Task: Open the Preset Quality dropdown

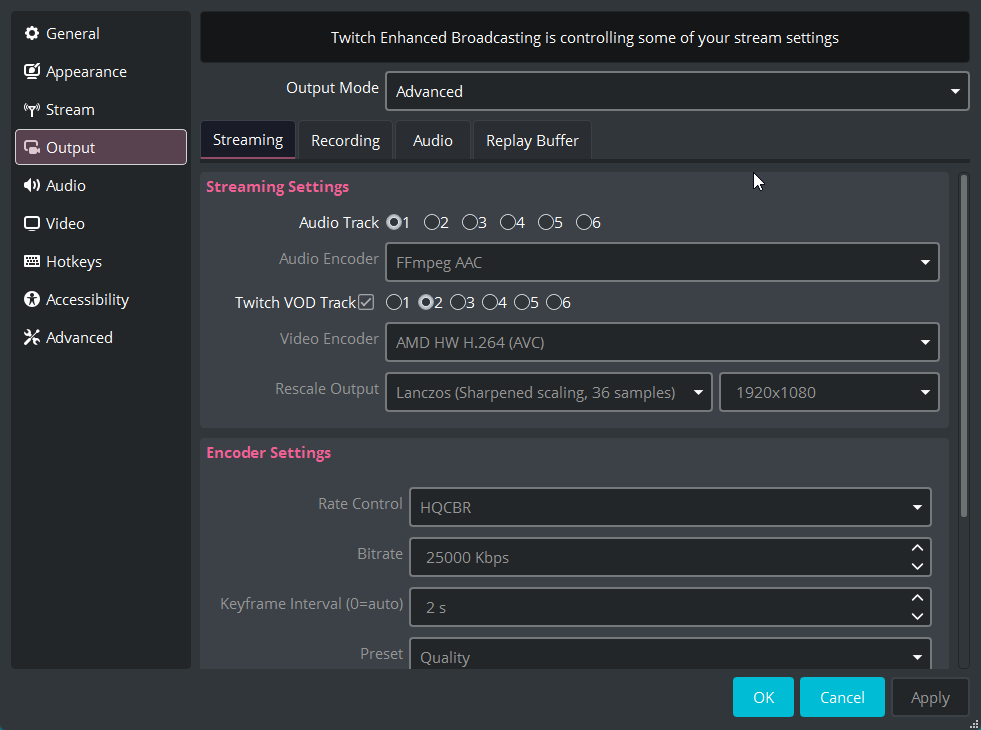Action: point(670,654)
